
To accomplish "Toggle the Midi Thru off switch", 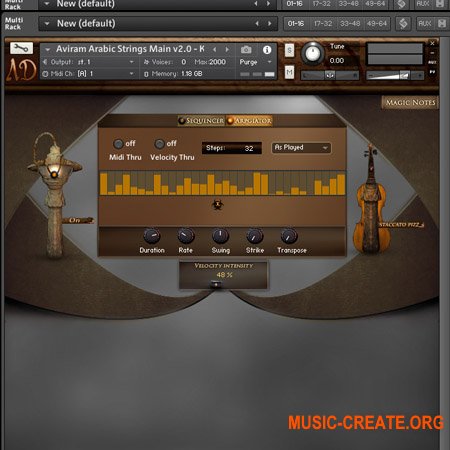I will (x=118, y=144).
